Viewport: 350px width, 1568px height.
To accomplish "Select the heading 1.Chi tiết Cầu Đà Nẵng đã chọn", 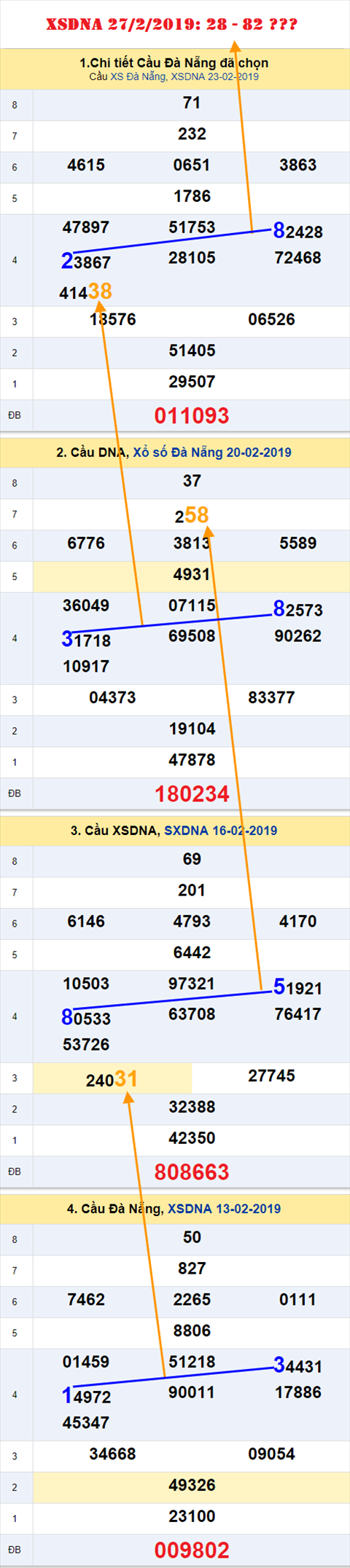I will tap(174, 63).
